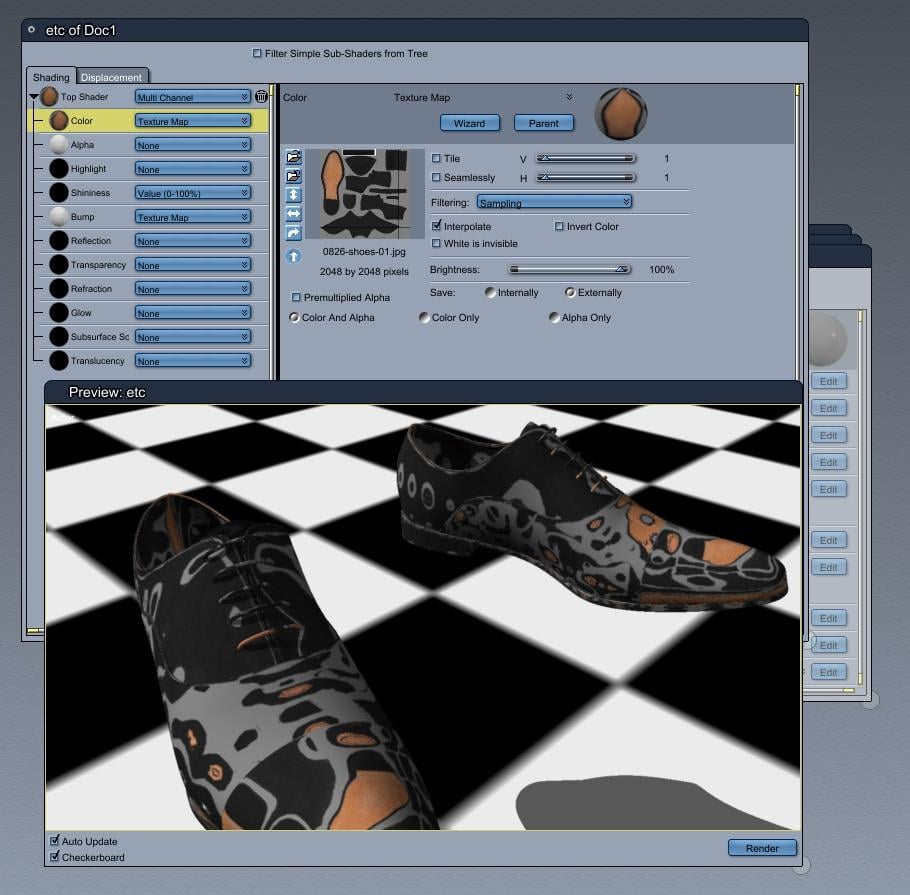Click the Subsurface Sc channel sphere icon
This screenshot has width=910, height=895.
(x=59, y=337)
